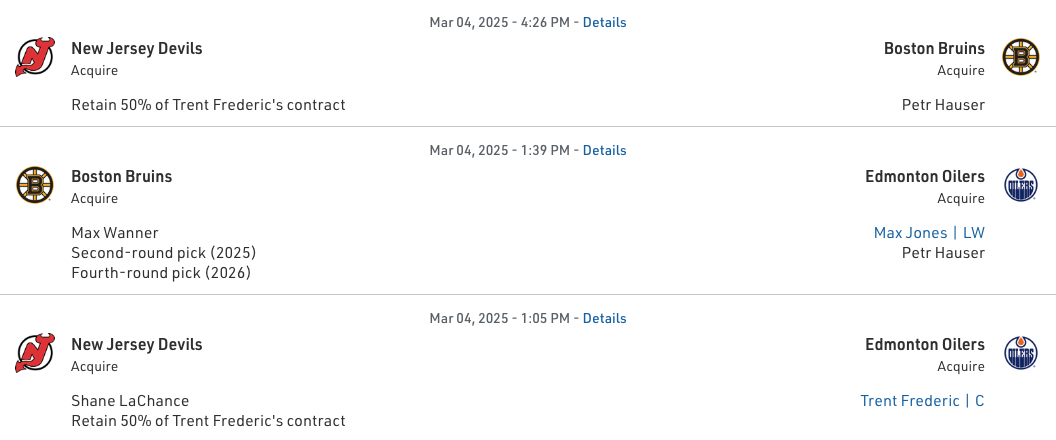
Task: Click the Devils logo in the 4:26 PM trade
Action: 35,57
